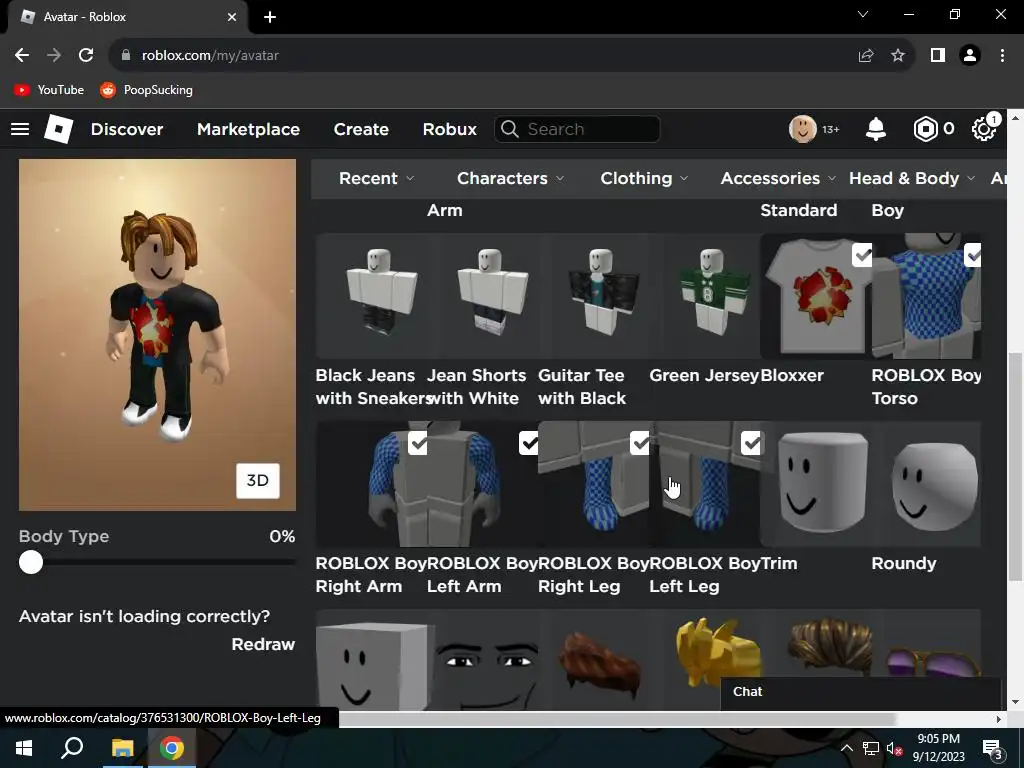This screenshot has width=1024, height=768.
Task: Click Redraw to reload the avatar
Action: coord(263,644)
